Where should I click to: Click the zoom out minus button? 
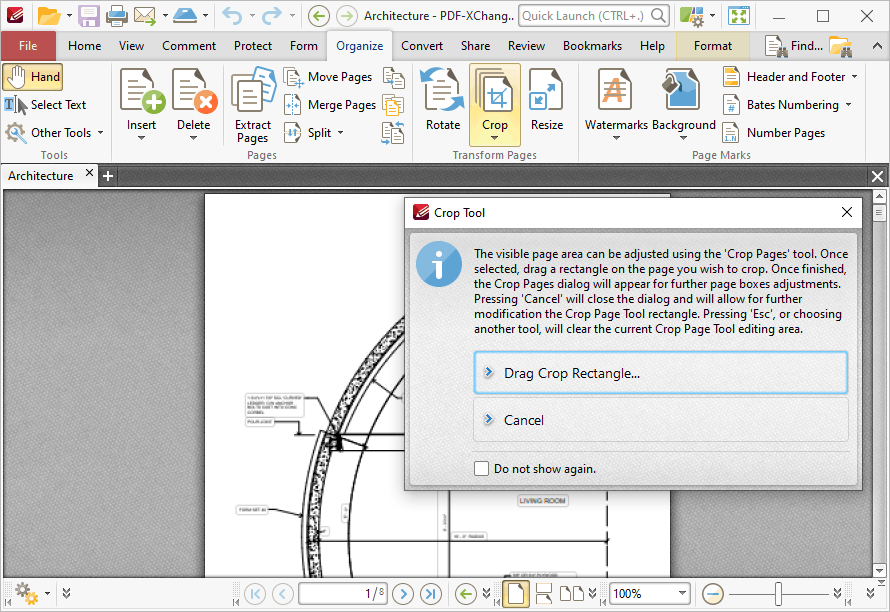[712, 594]
